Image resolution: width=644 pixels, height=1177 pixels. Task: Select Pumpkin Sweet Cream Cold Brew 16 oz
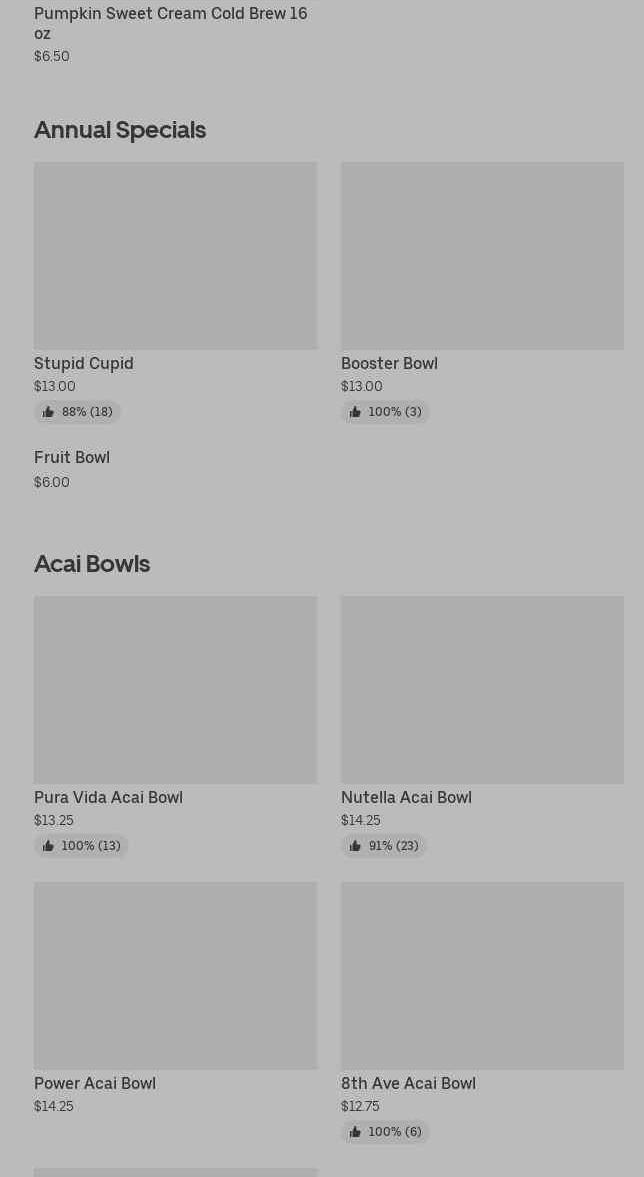[170, 23]
